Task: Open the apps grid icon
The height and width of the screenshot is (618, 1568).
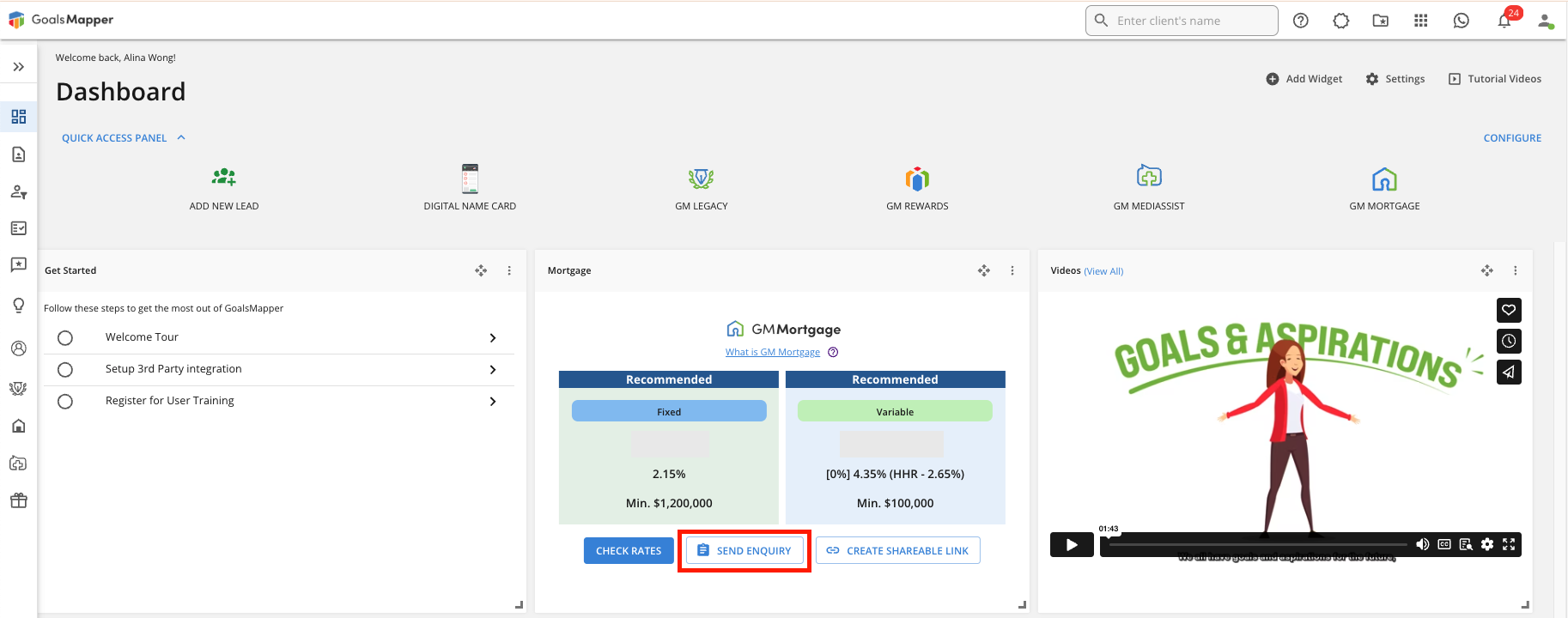Action: (x=1421, y=21)
